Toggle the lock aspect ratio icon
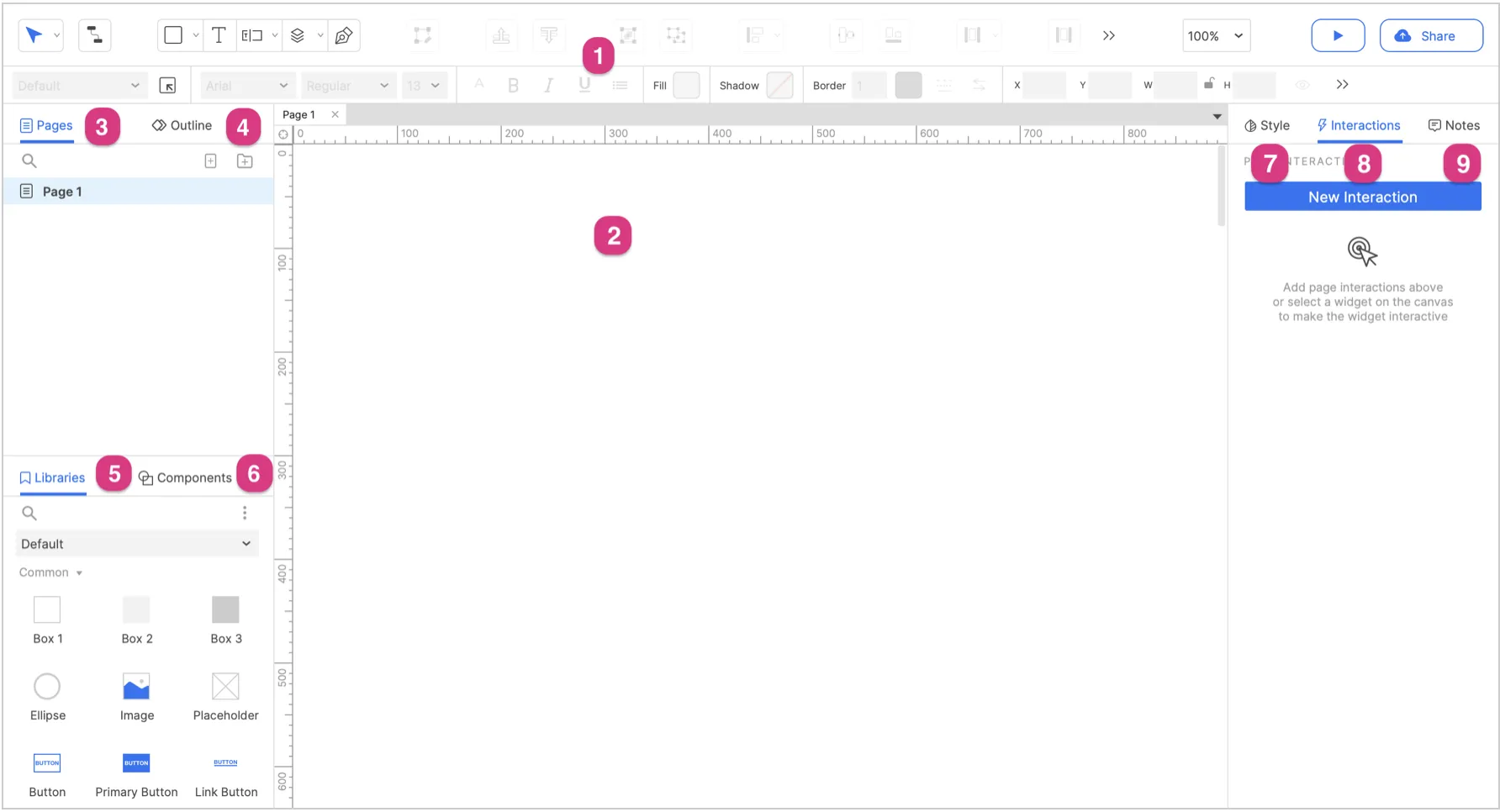Viewport: 1500px width, 812px height. coord(1208,84)
